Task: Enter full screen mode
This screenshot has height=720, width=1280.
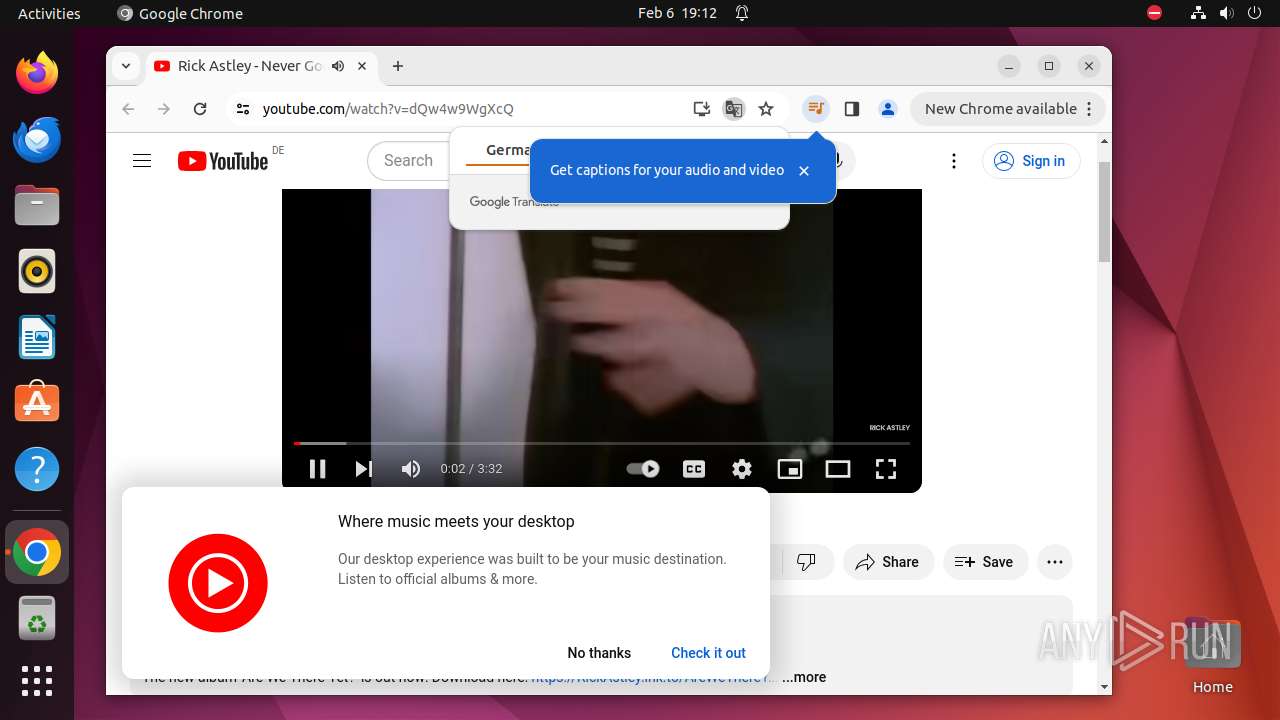Action: (886, 469)
